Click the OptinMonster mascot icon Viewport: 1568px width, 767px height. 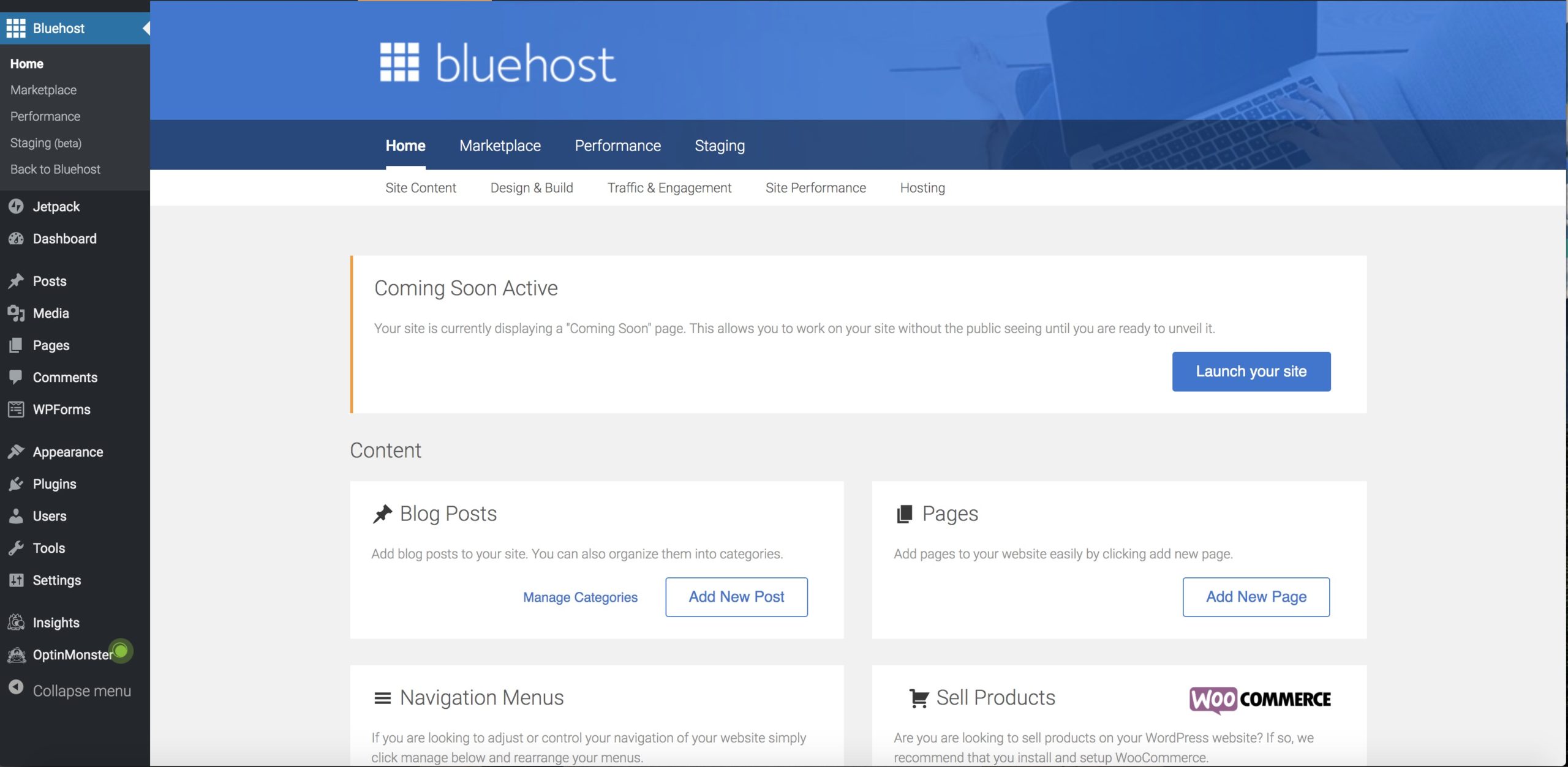(x=16, y=655)
